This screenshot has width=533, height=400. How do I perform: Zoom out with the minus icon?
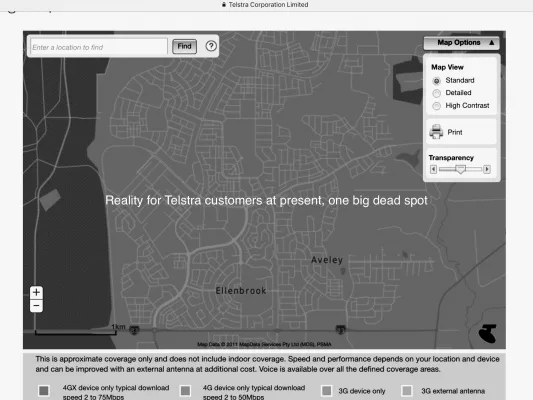(x=36, y=306)
